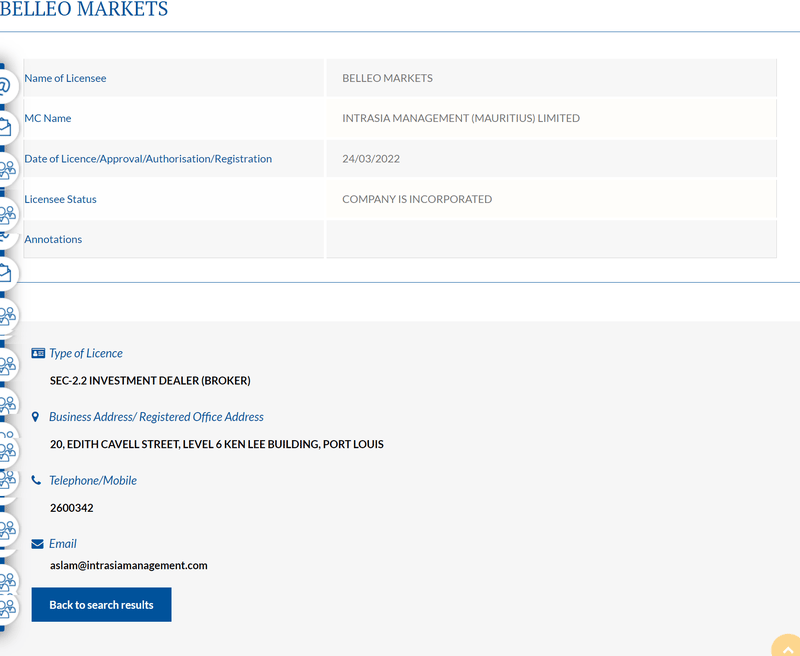
Task: Click the Date of Licence/Approval/Authorisation/Registration label
Action: 148,159
